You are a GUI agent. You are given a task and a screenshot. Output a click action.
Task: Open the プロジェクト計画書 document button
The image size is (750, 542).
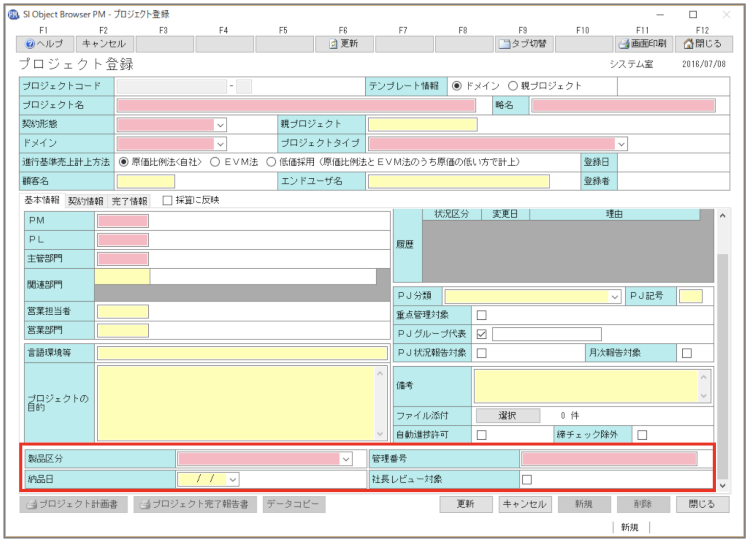point(74,504)
